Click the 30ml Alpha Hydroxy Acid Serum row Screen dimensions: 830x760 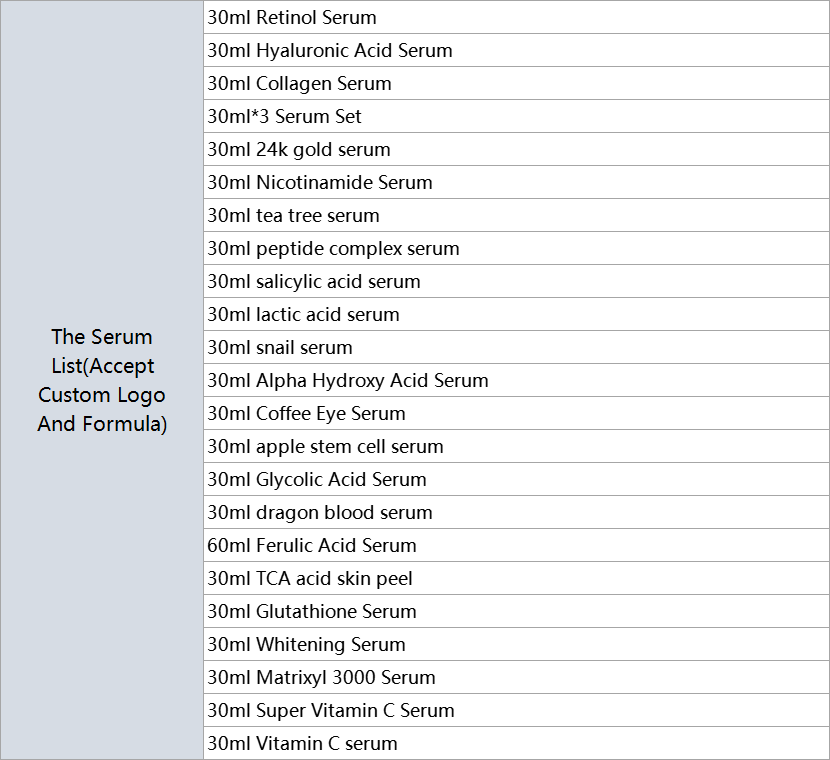[x=517, y=380]
